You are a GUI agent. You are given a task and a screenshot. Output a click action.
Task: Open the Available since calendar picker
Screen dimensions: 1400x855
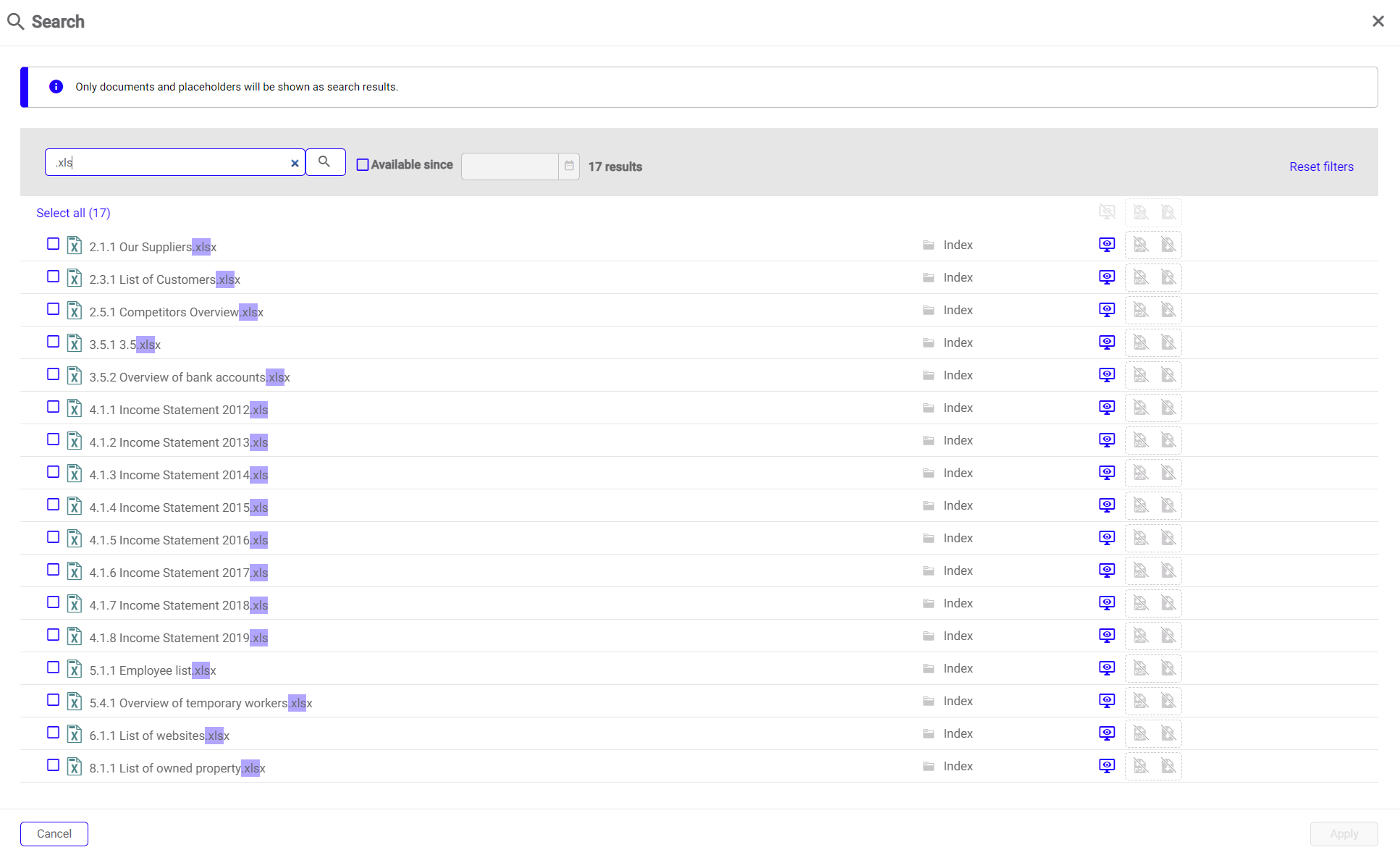point(569,166)
